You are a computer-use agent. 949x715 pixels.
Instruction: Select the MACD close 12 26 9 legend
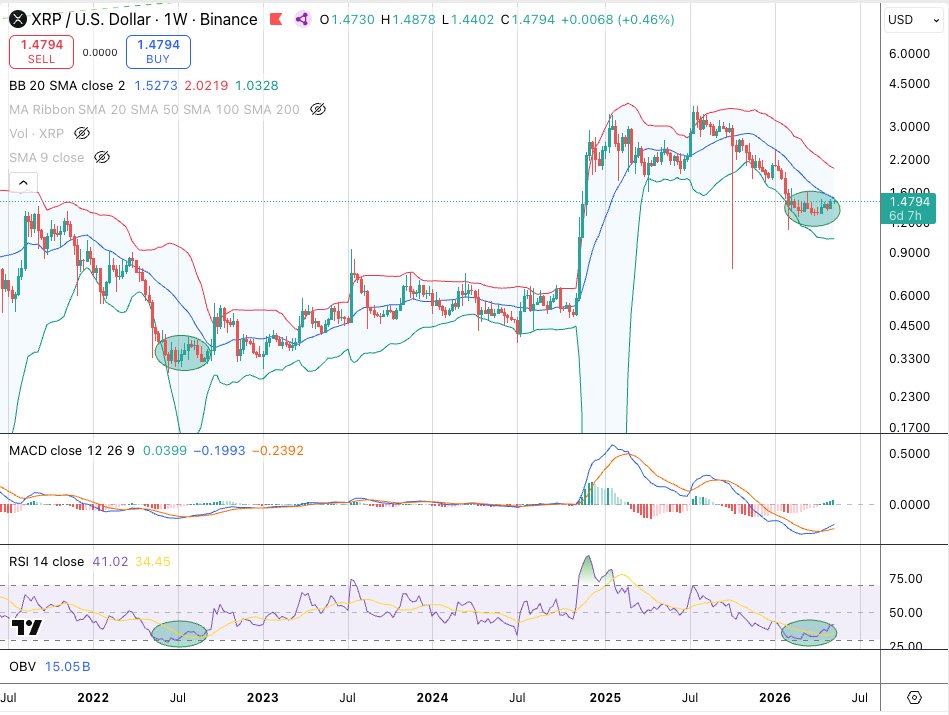point(71,450)
